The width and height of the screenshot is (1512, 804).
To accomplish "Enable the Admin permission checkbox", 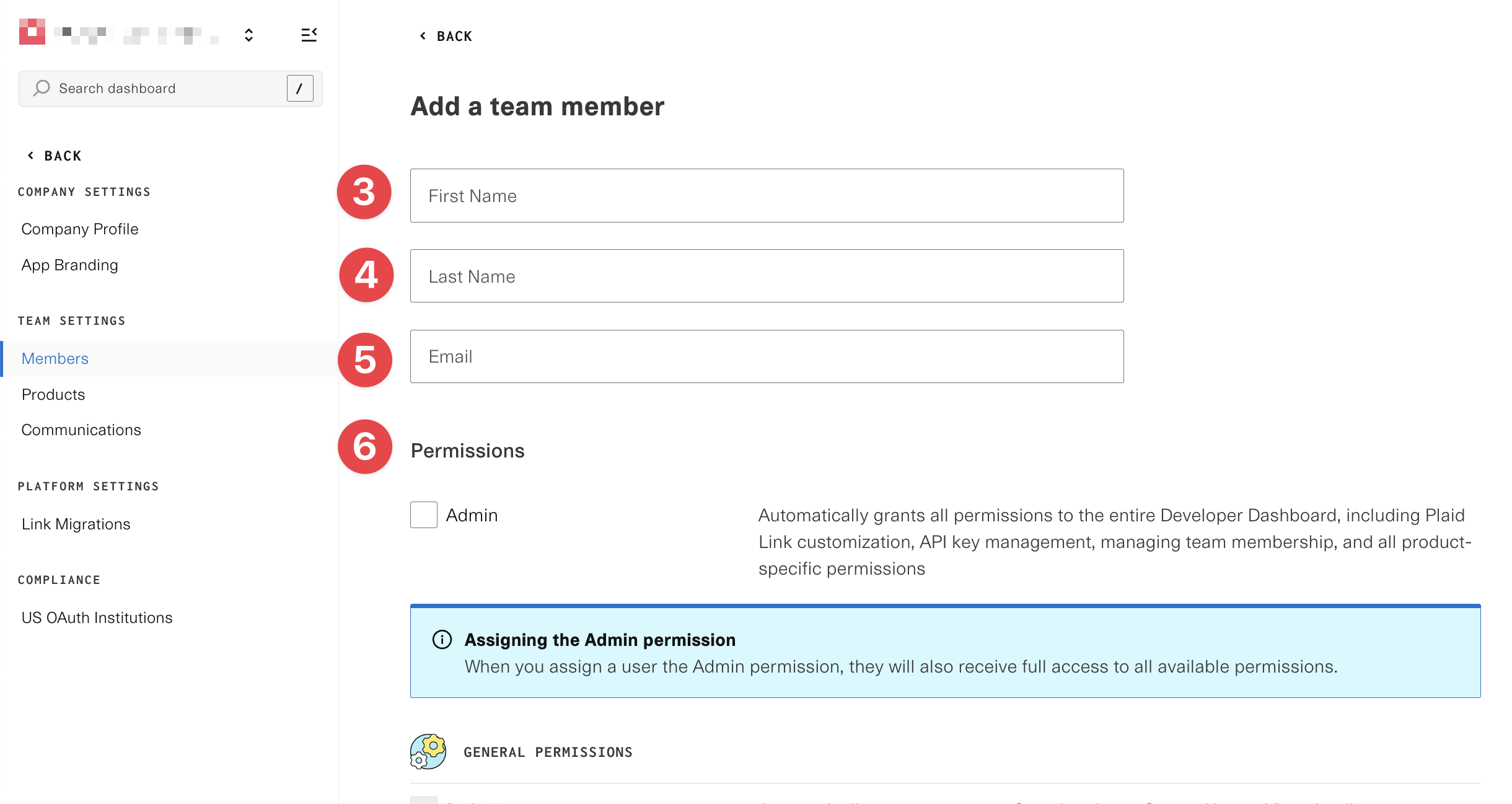I will [424, 515].
